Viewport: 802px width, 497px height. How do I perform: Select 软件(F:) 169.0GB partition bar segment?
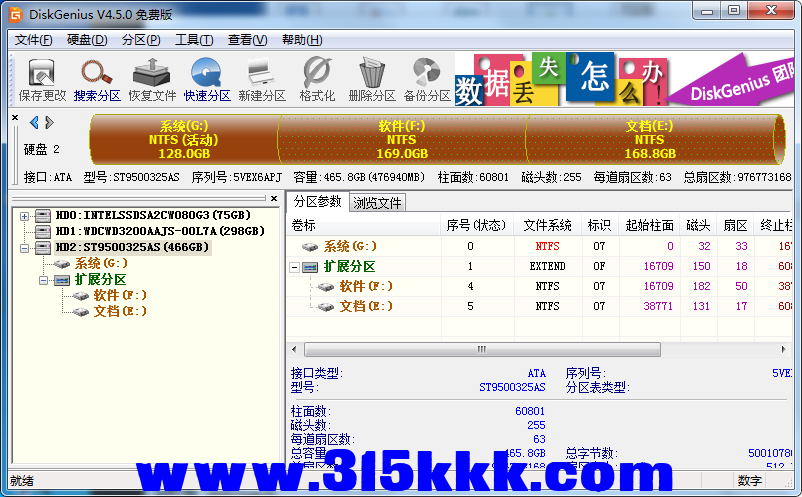point(402,140)
